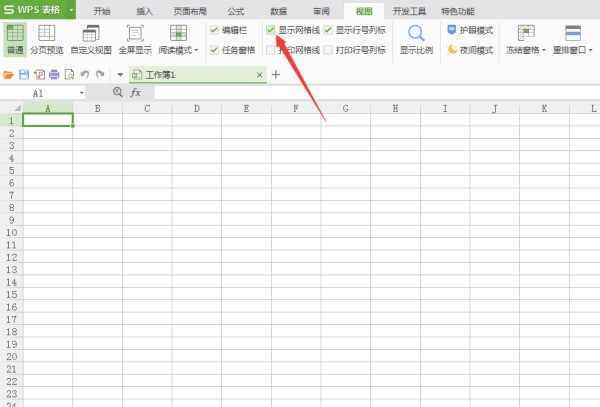Image resolution: width=600 pixels, height=407 pixels.
Task: Expand the Reading Mode dropdown arrow
Action: pyautogui.click(x=196, y=50)
